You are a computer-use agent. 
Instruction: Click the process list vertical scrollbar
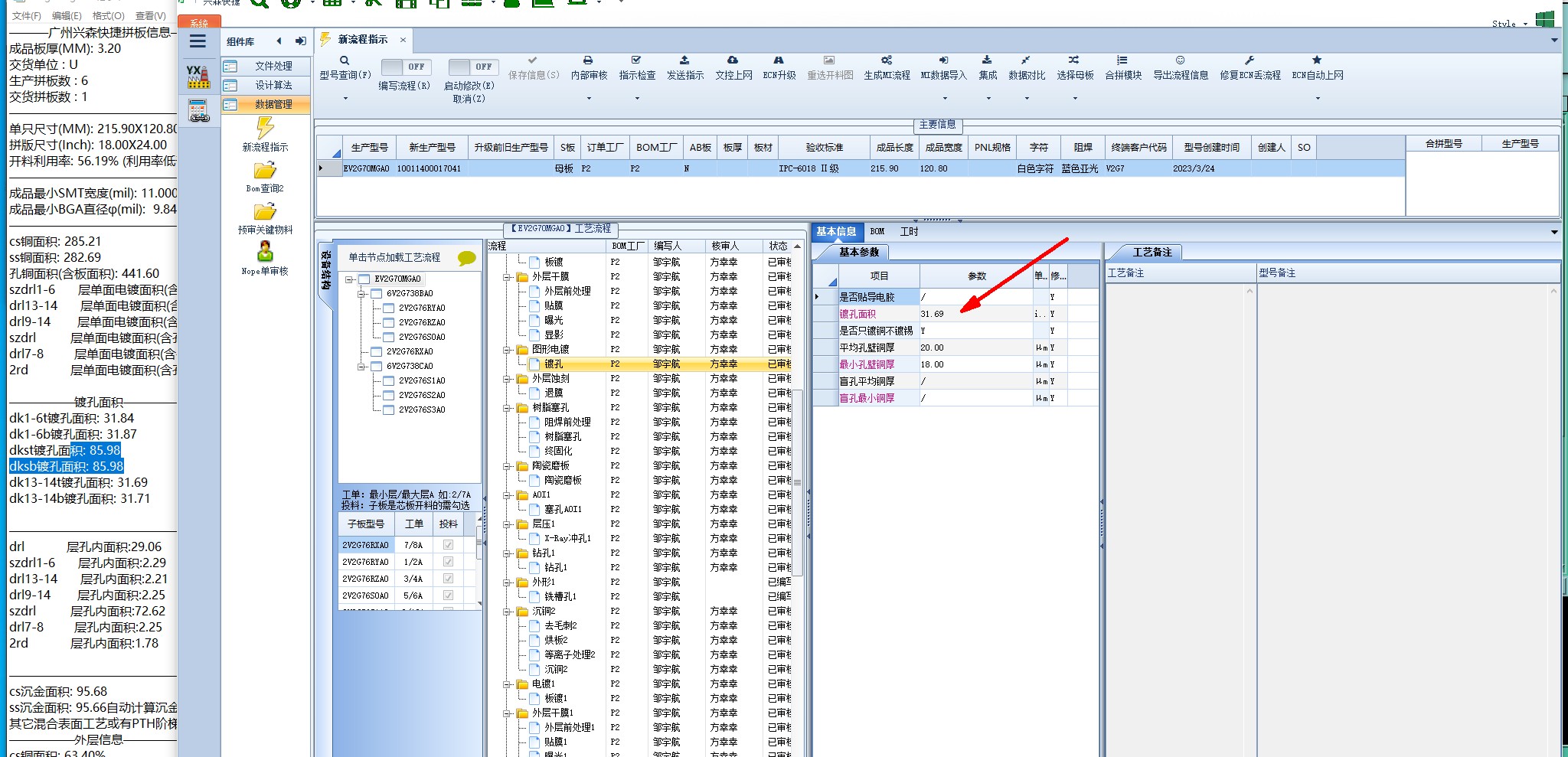click(797, 482)
